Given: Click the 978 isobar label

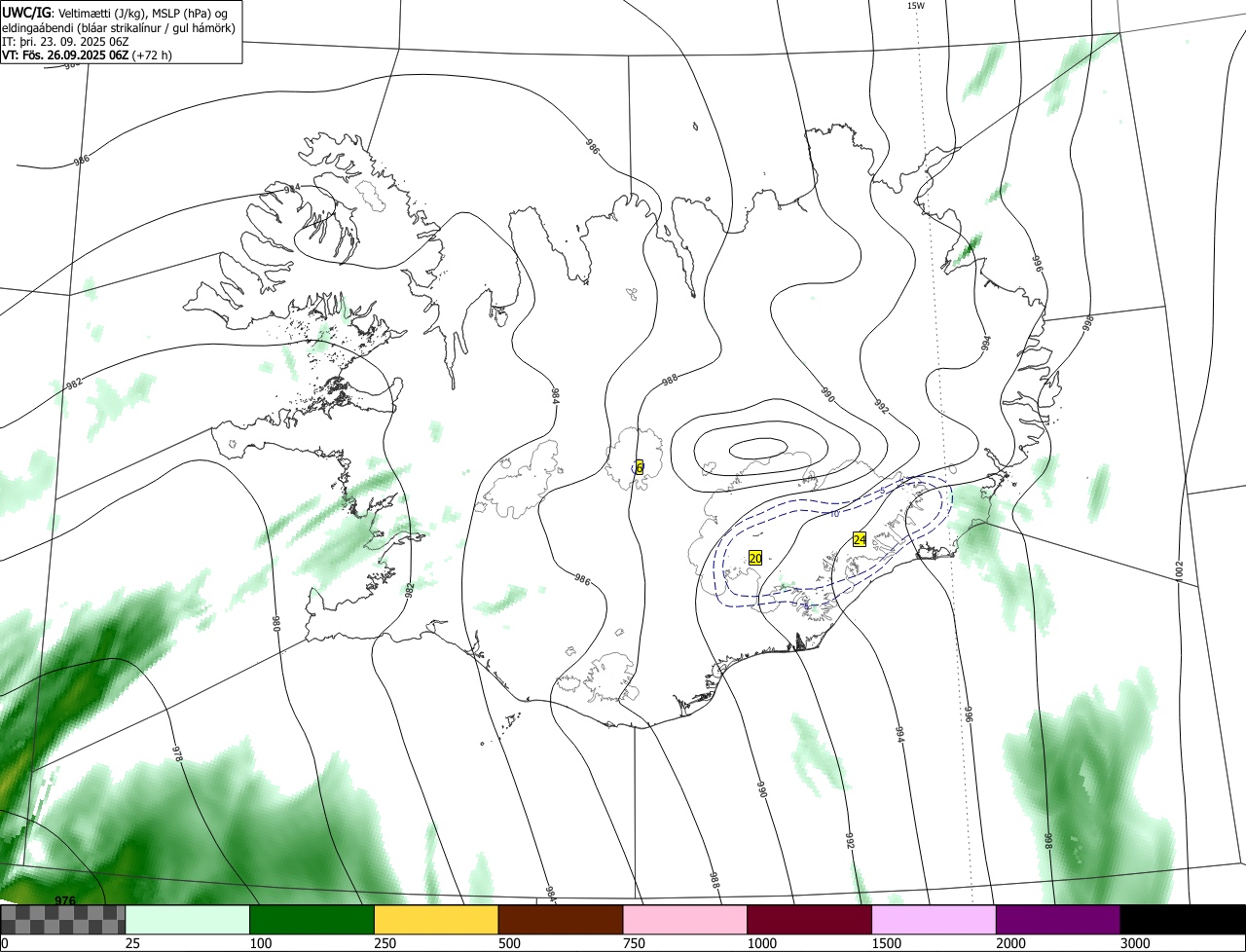Looking at the screenshot, I should click(178, 756).
